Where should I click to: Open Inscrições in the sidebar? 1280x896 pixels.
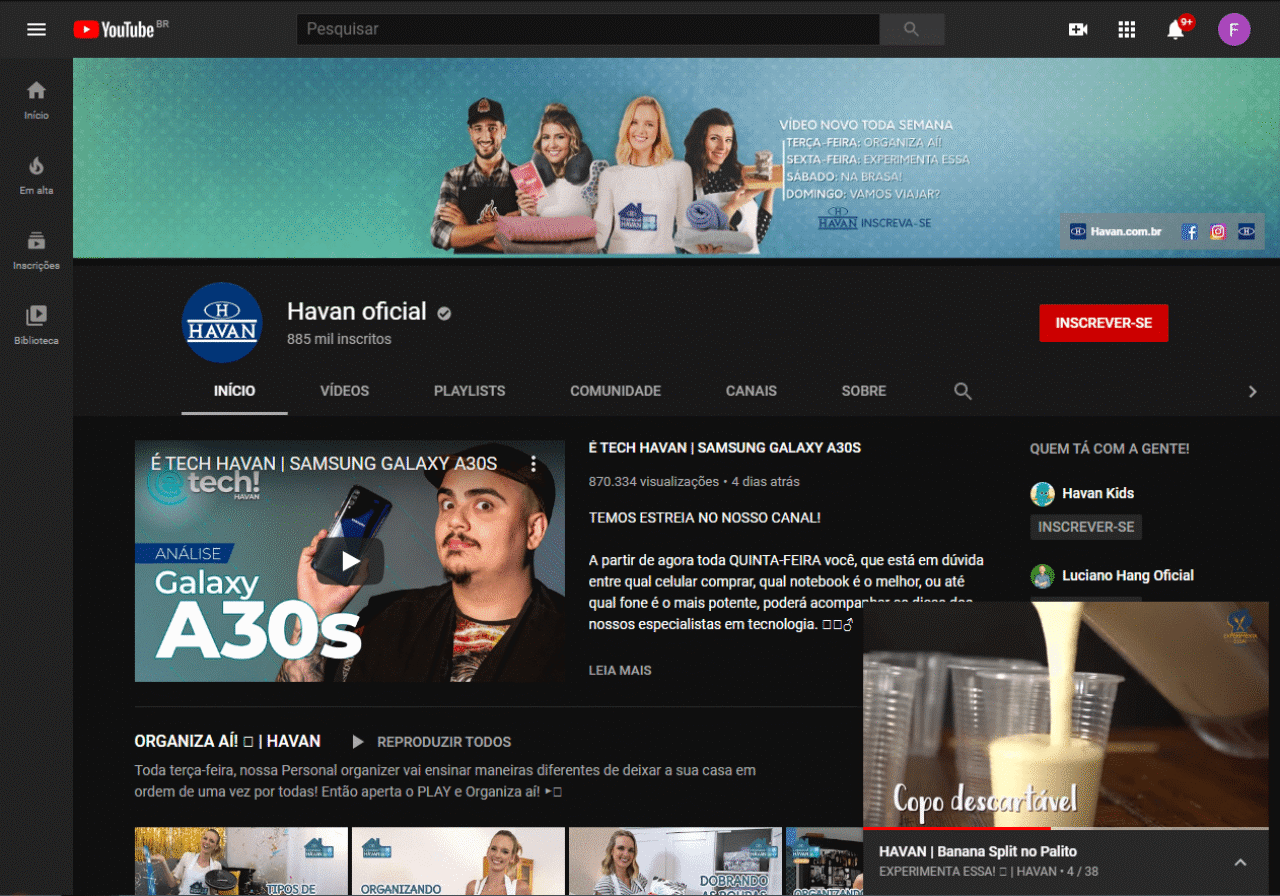[37, 250]
